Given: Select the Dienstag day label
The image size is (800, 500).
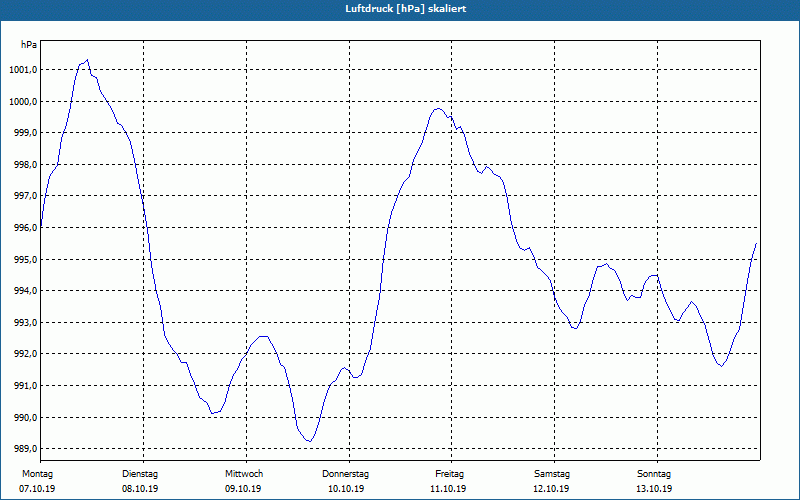Looking at the screenshot, I should point(140,474).
